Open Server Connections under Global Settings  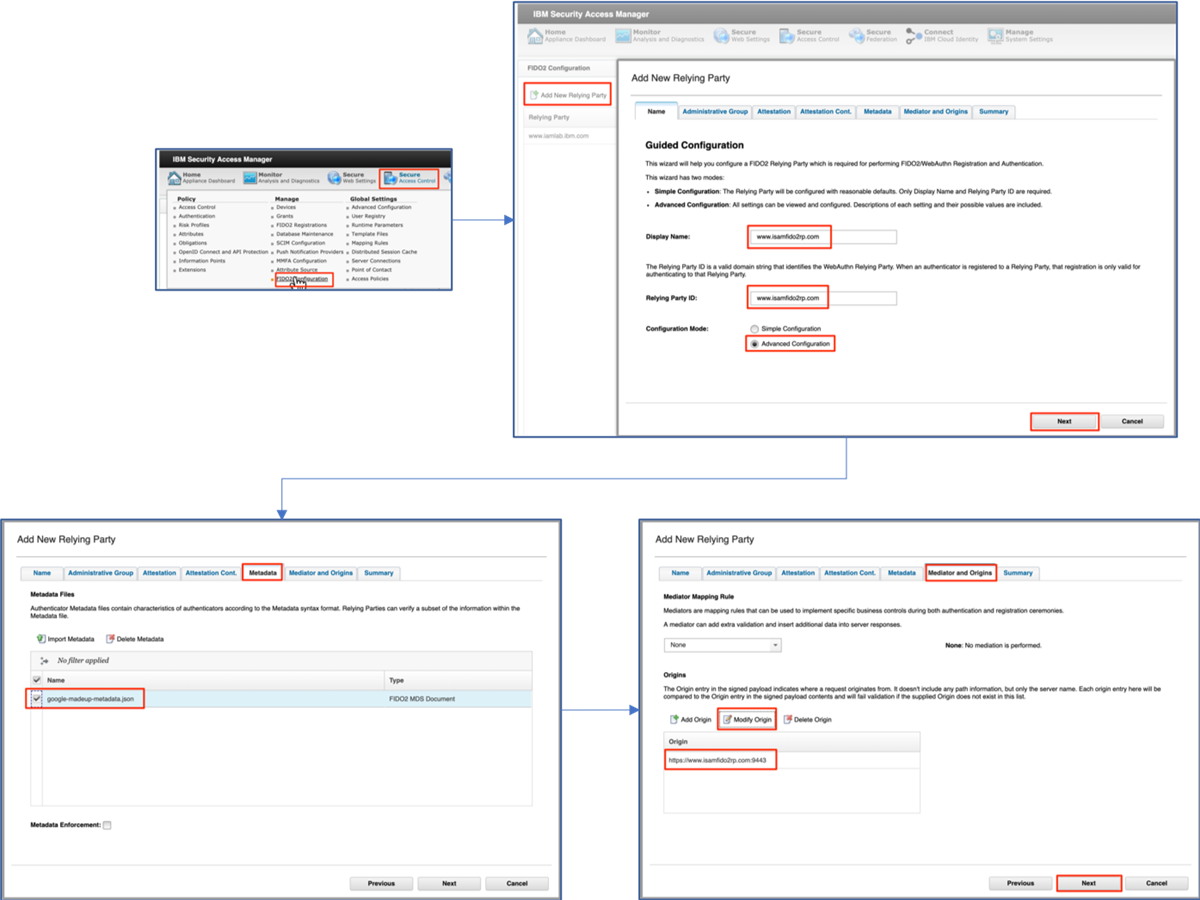click(376, 261)
